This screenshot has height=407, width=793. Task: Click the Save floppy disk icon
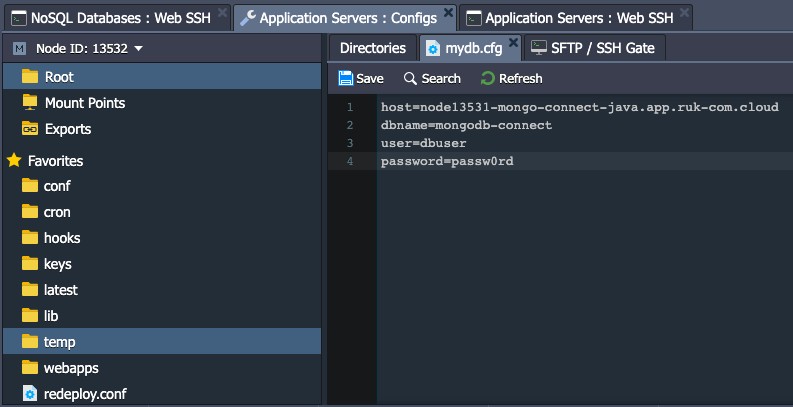[x=346, y=78]
